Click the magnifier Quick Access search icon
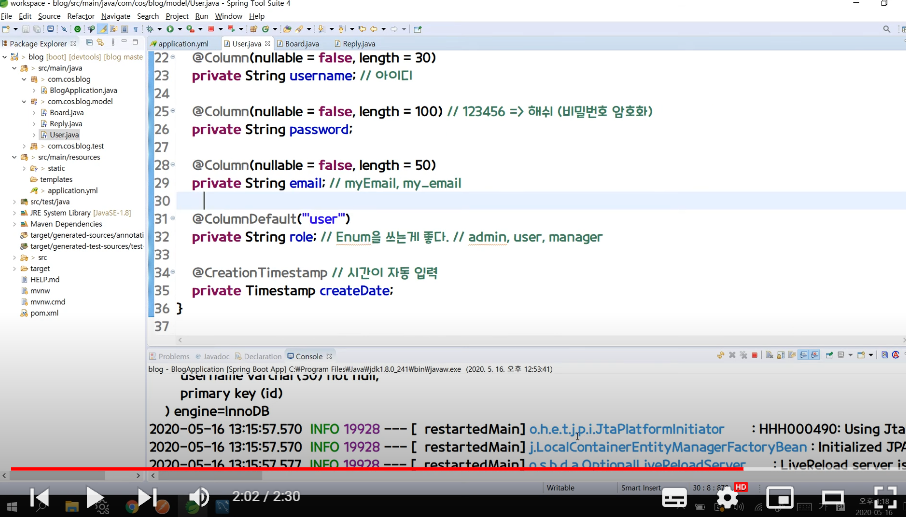Image resolution: width=906 pixels, height=517 pixels. click(x=886, y=29)
